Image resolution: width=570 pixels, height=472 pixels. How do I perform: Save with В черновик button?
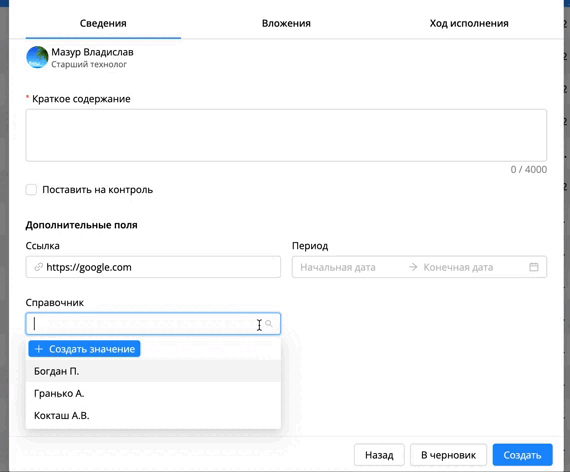(x=448, y=455)
